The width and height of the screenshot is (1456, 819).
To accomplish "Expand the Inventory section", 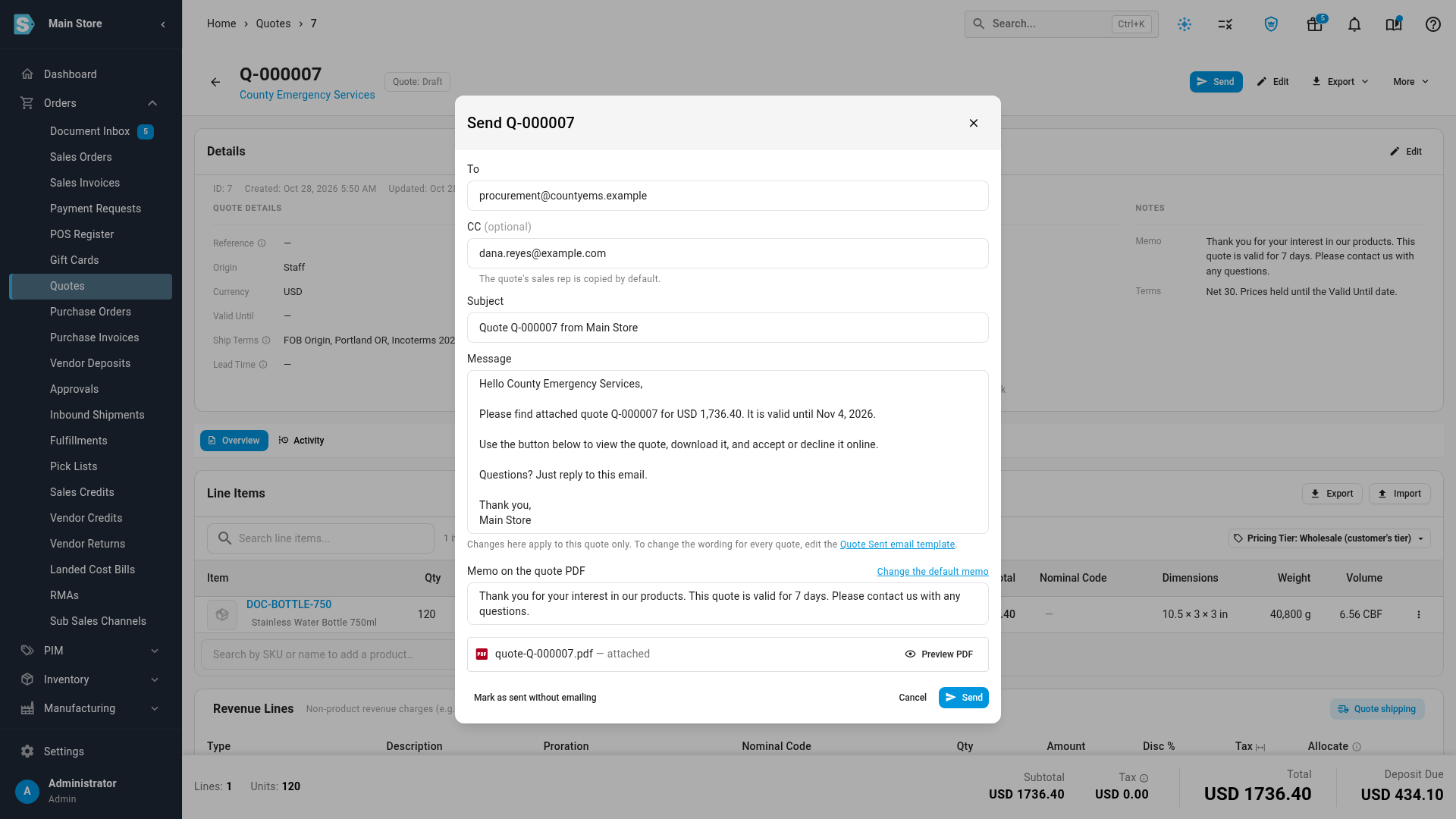I will (155, 679).
